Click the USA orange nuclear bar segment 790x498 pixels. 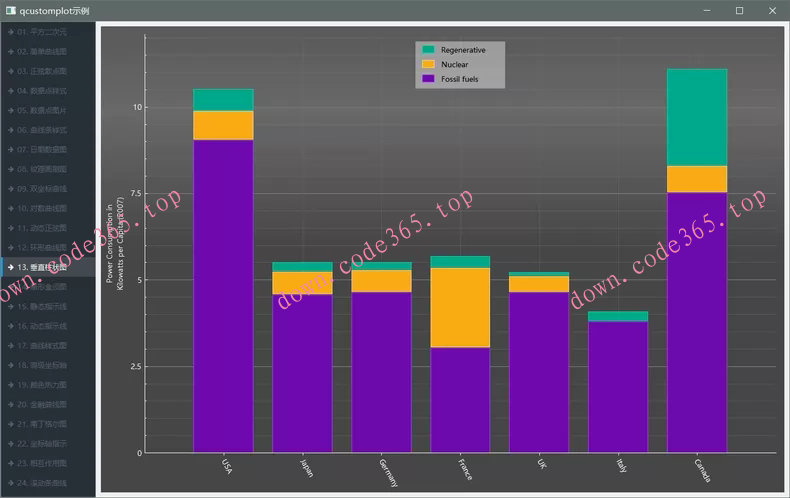coord(223,125)
